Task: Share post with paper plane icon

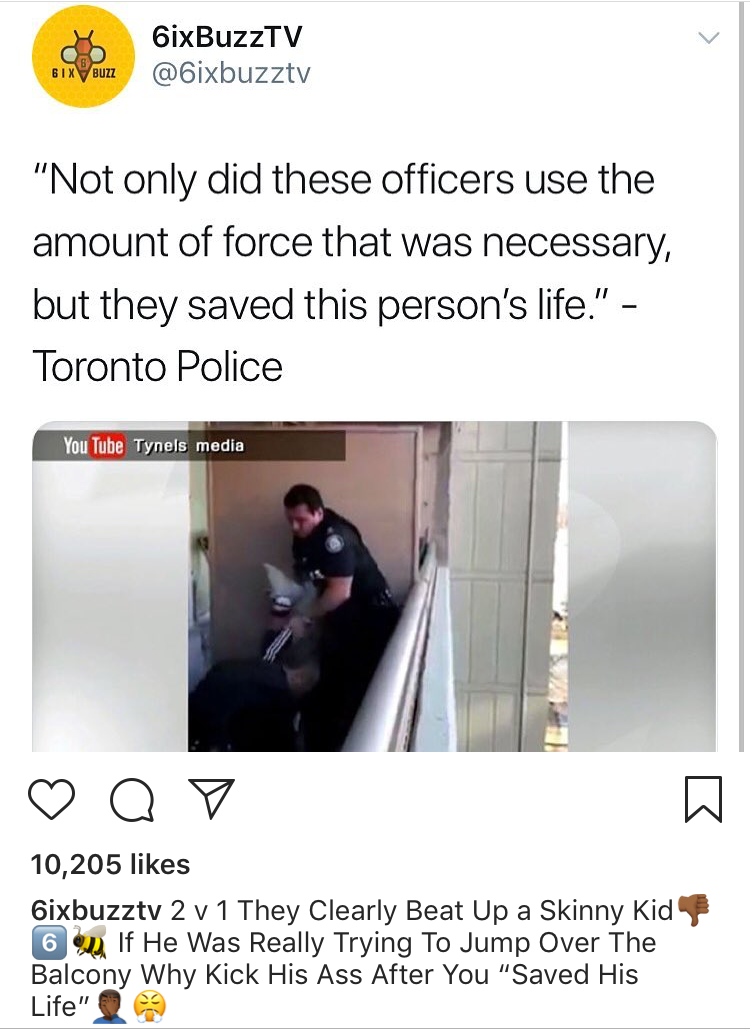Action: tap(211, 798)
